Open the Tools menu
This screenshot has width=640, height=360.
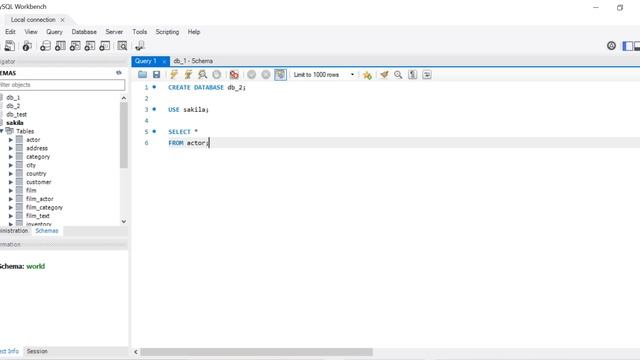[140, 32]
